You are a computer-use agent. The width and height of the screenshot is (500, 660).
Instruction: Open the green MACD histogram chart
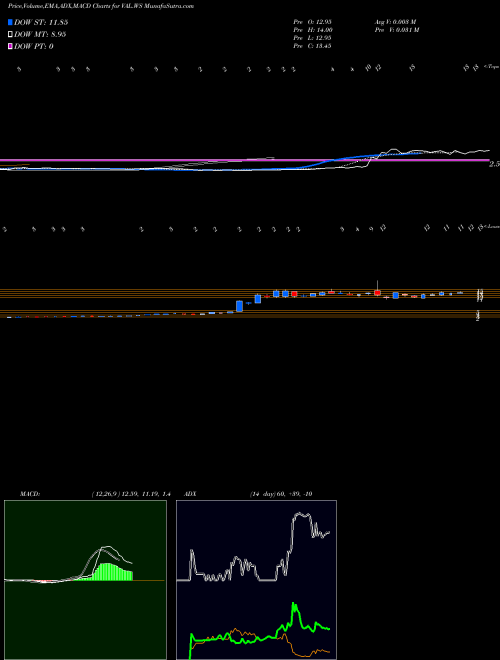click(x=85, y=580)
